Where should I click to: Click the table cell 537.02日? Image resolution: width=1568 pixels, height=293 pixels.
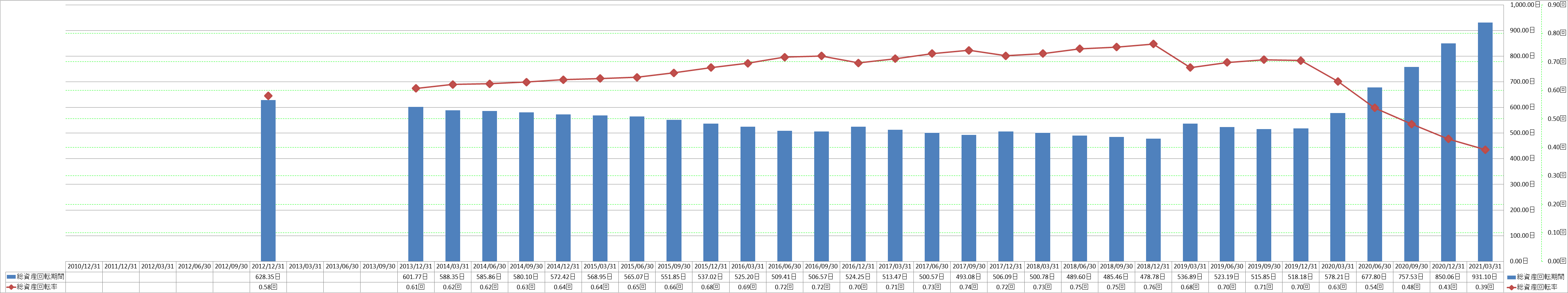(710, 277)
